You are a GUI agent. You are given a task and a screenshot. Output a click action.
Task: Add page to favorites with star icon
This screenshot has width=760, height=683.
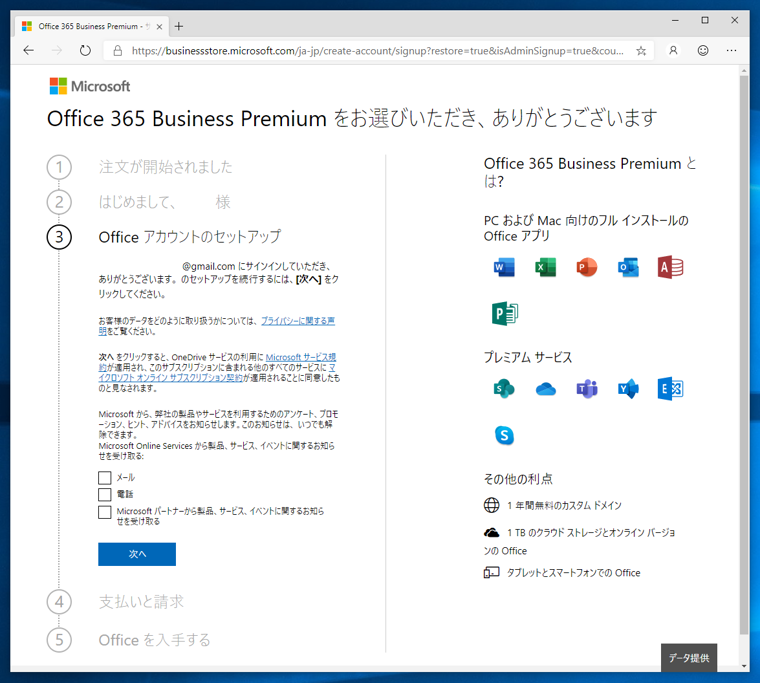pos(641,51)
